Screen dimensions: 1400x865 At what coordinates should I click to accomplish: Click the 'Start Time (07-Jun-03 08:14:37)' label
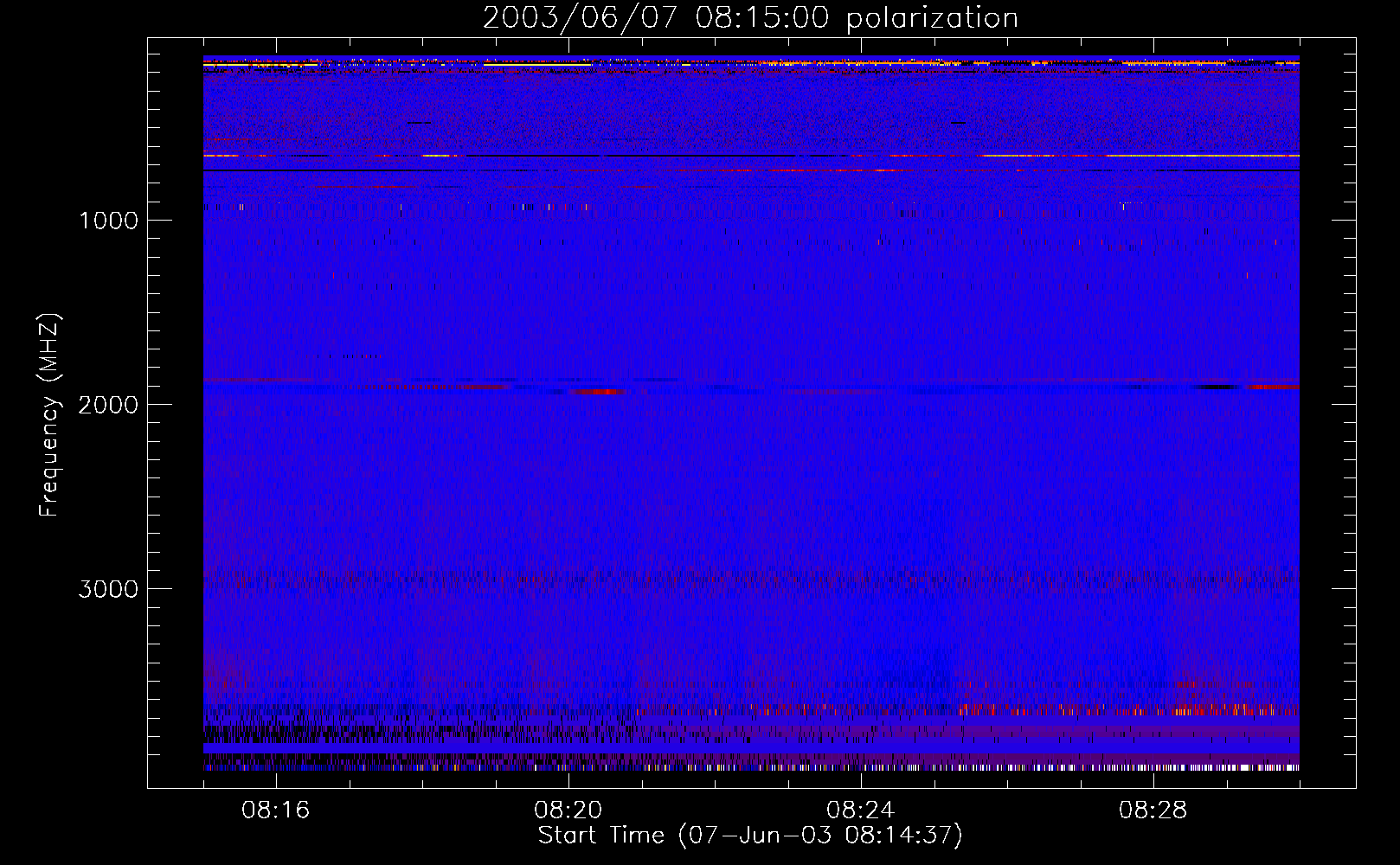[x=750, y=836]
